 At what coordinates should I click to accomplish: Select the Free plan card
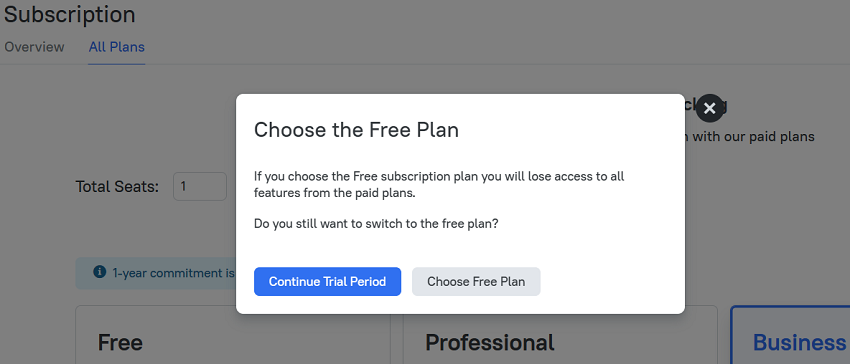pyautogui.click(x=233, y=335)
